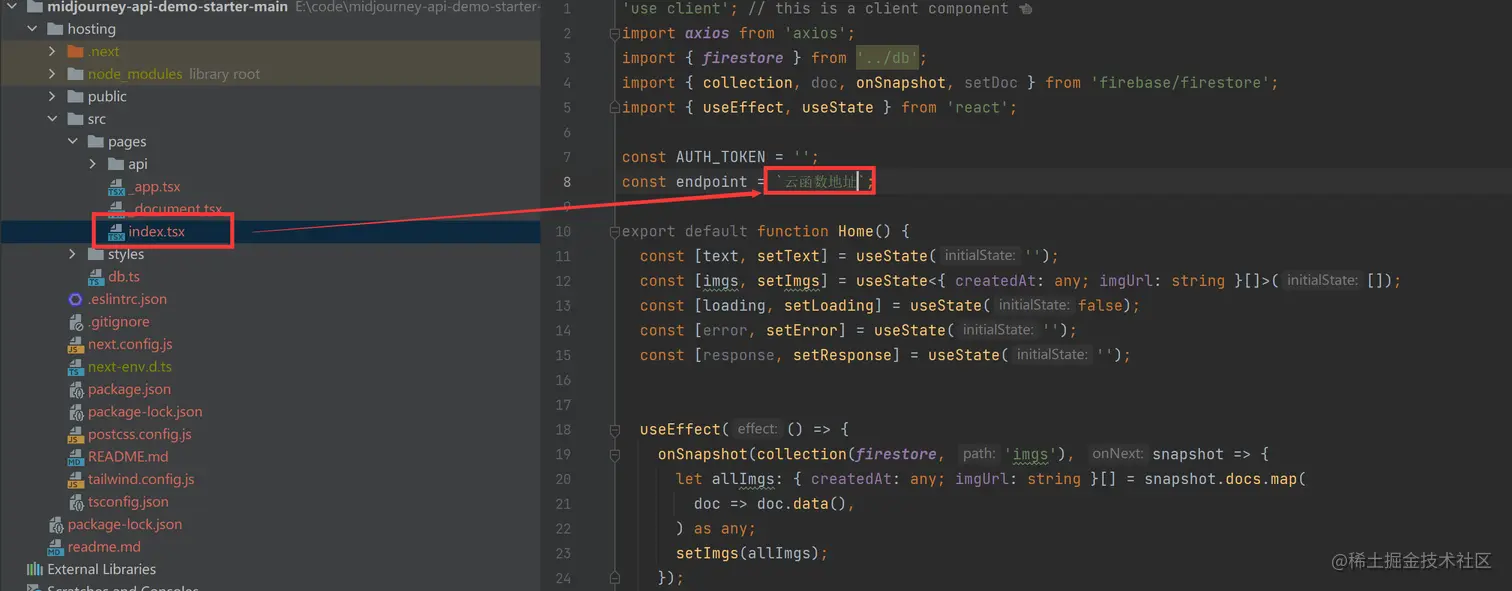Screen dimensions: 1512x591
Task: Click the TSX file icon of index.tsx
Action: click(116, 232)
